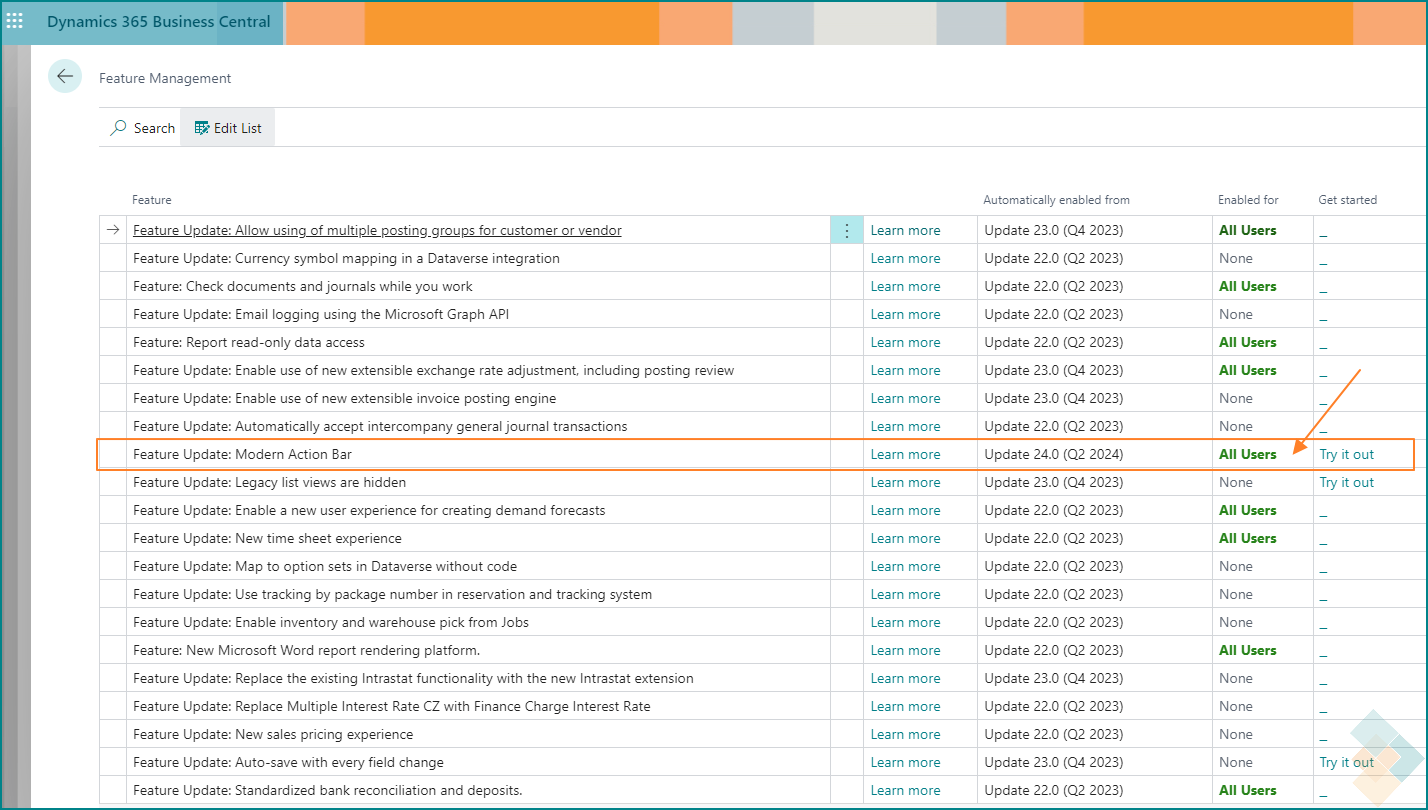Open Edit List in the action bar
Viewport: 1428px width, 810px height.
pyautogui.click(x=228, y=128)
